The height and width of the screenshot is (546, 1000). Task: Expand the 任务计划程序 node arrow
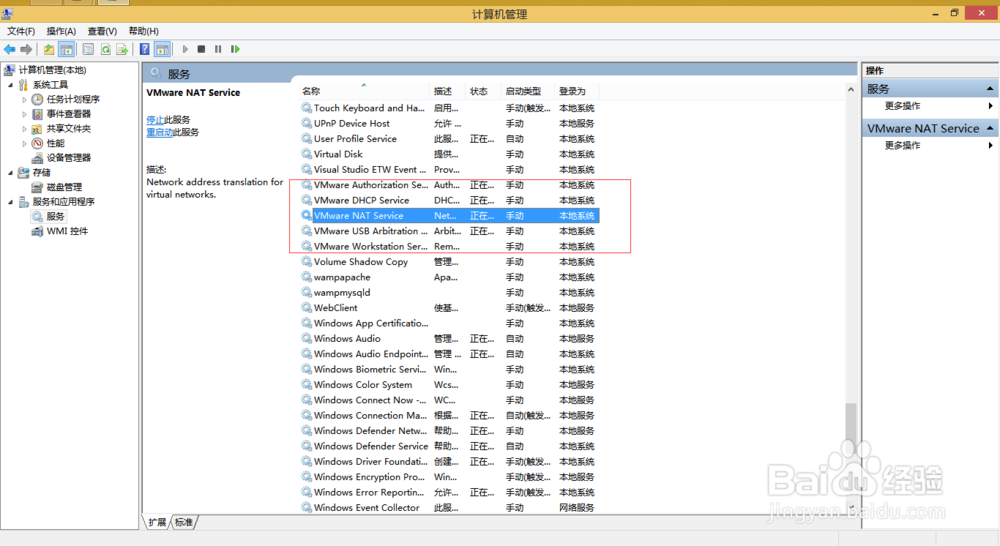click(x=24, y=99)
